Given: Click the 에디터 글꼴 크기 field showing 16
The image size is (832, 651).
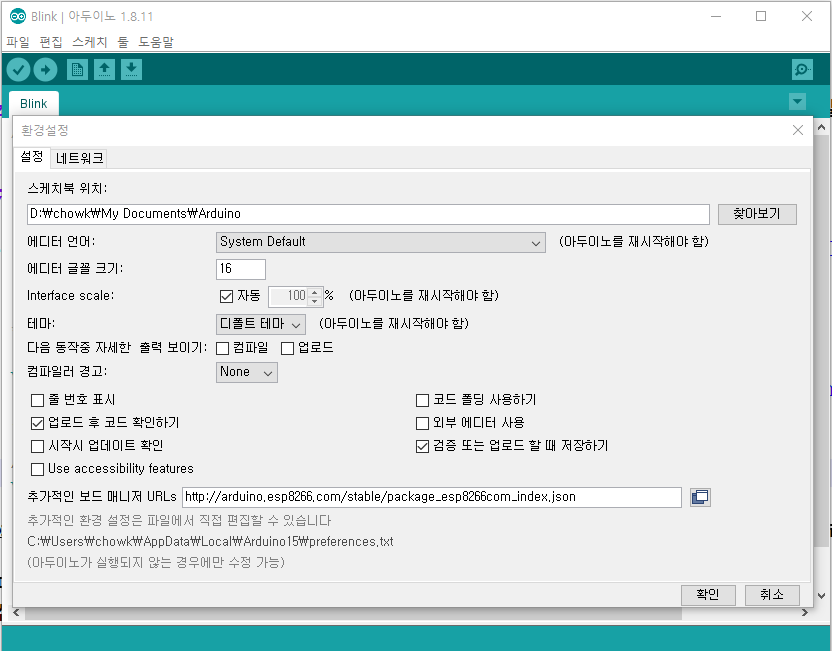Looking at the screenshot, I should [241, 269].
